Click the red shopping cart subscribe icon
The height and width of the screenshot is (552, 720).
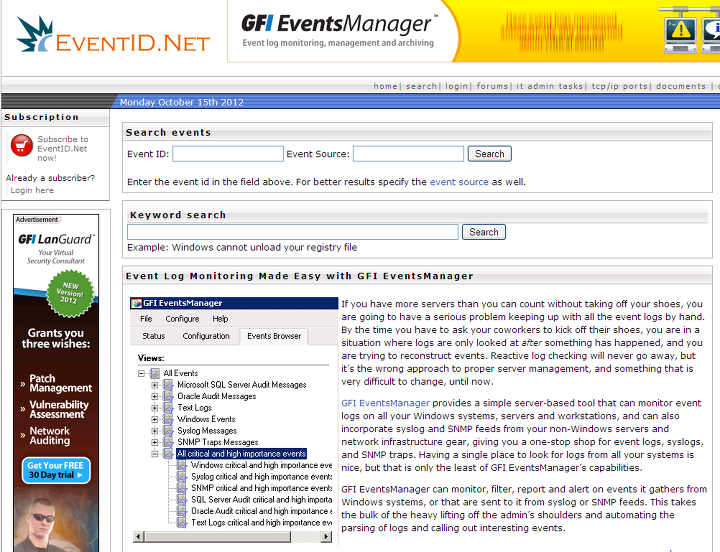pos(22,146)
